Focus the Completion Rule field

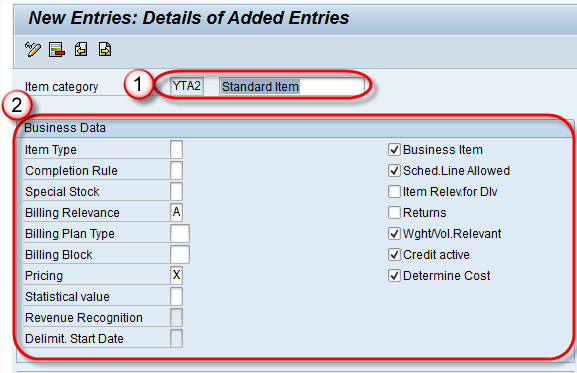[177, 171]
